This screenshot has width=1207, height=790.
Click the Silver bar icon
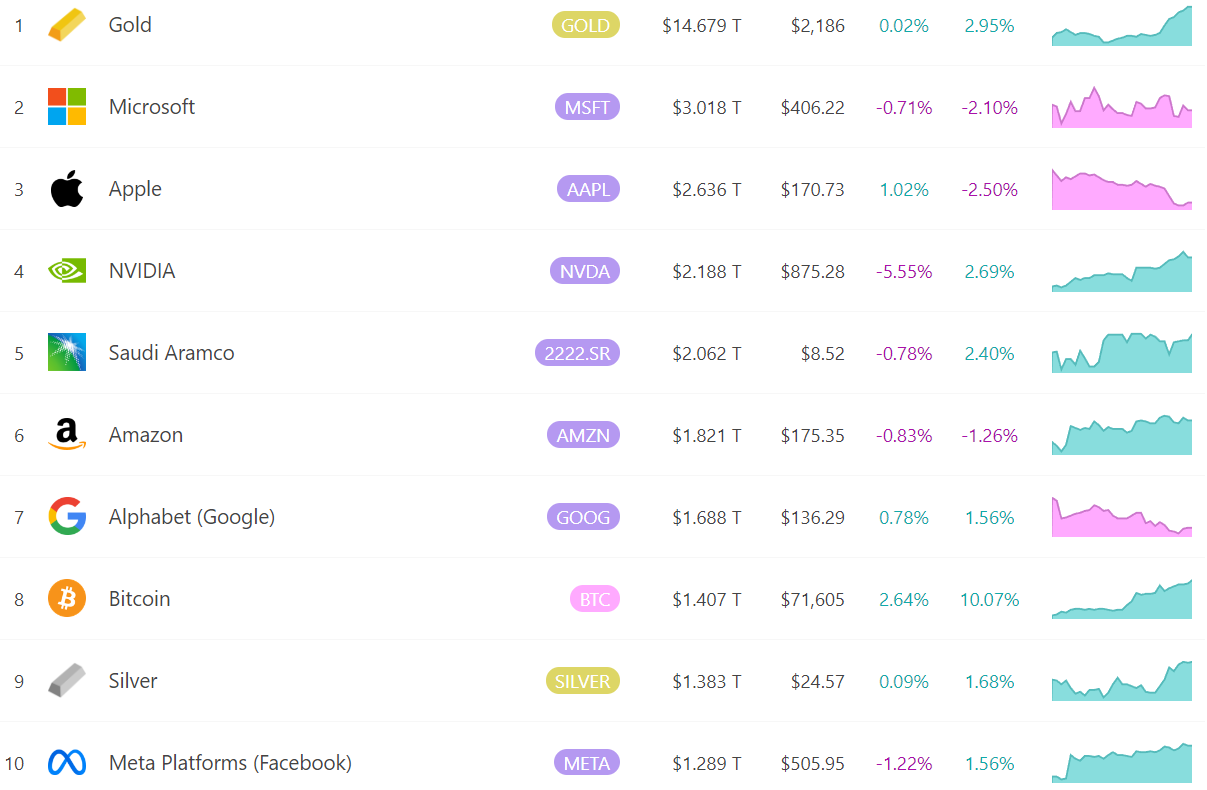pos(67,681)
